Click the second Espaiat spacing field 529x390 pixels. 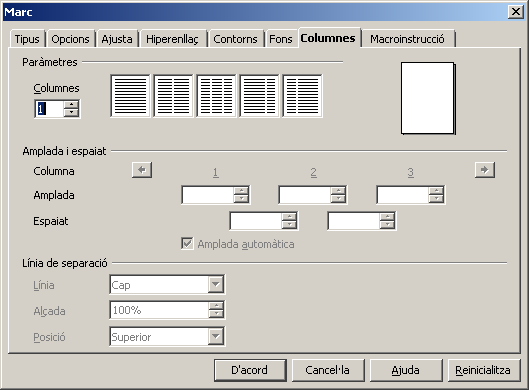point(354,221)
